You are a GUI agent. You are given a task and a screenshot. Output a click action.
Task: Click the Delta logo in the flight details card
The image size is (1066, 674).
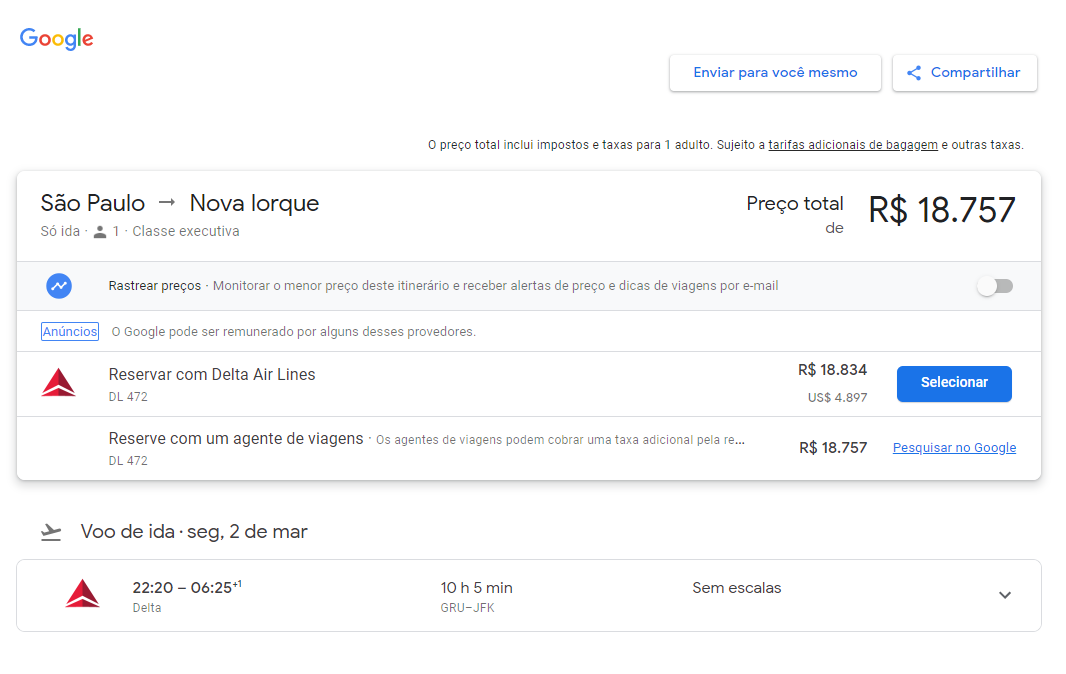pyautogui.click(x=82, y=592)
